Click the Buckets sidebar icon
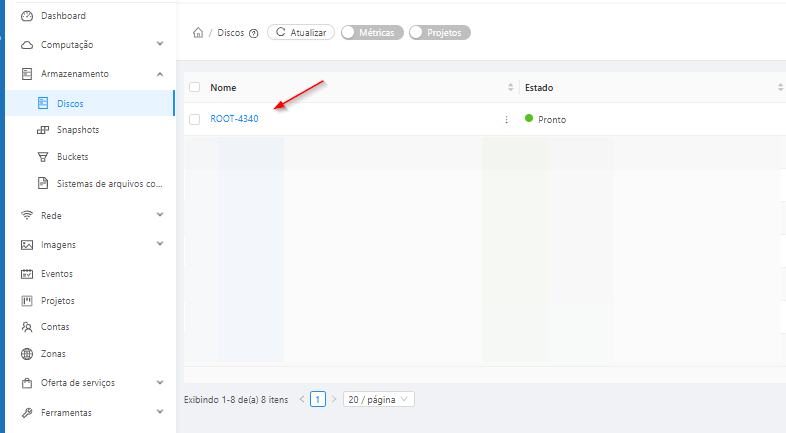Screen dimensions: 786x433 [x=43, y=157]
